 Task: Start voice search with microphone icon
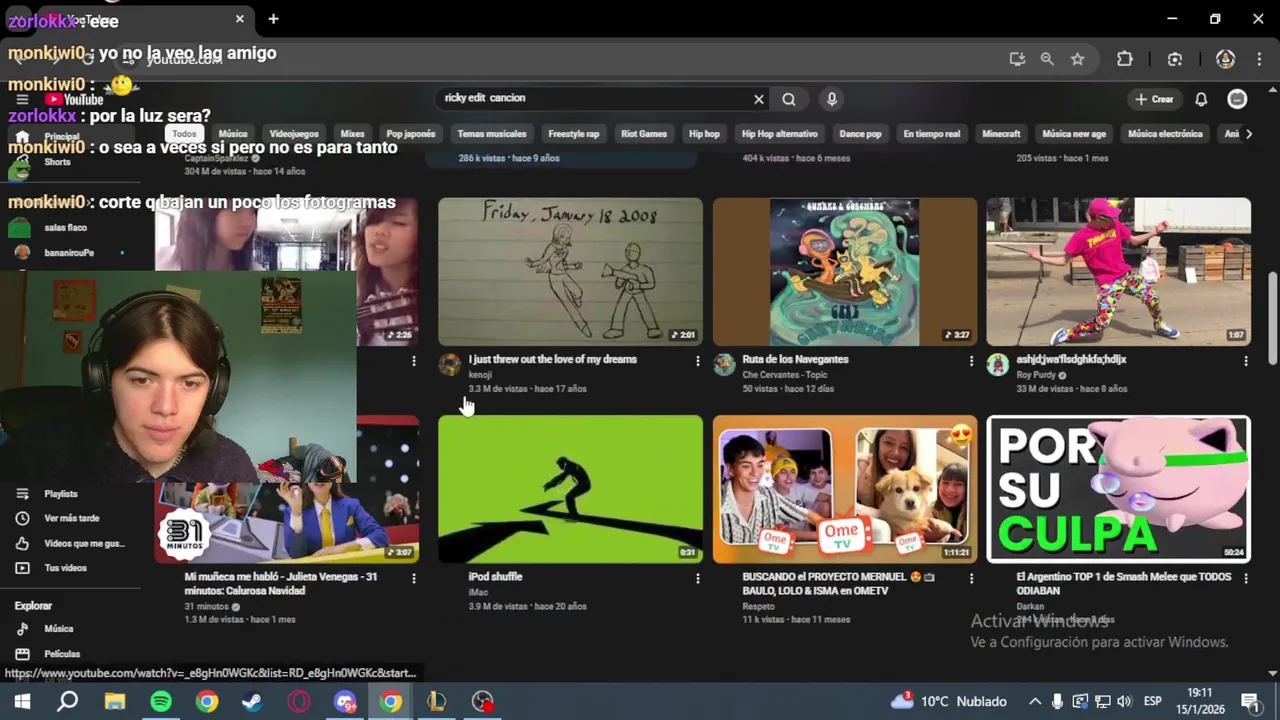(x=831, y=99)
